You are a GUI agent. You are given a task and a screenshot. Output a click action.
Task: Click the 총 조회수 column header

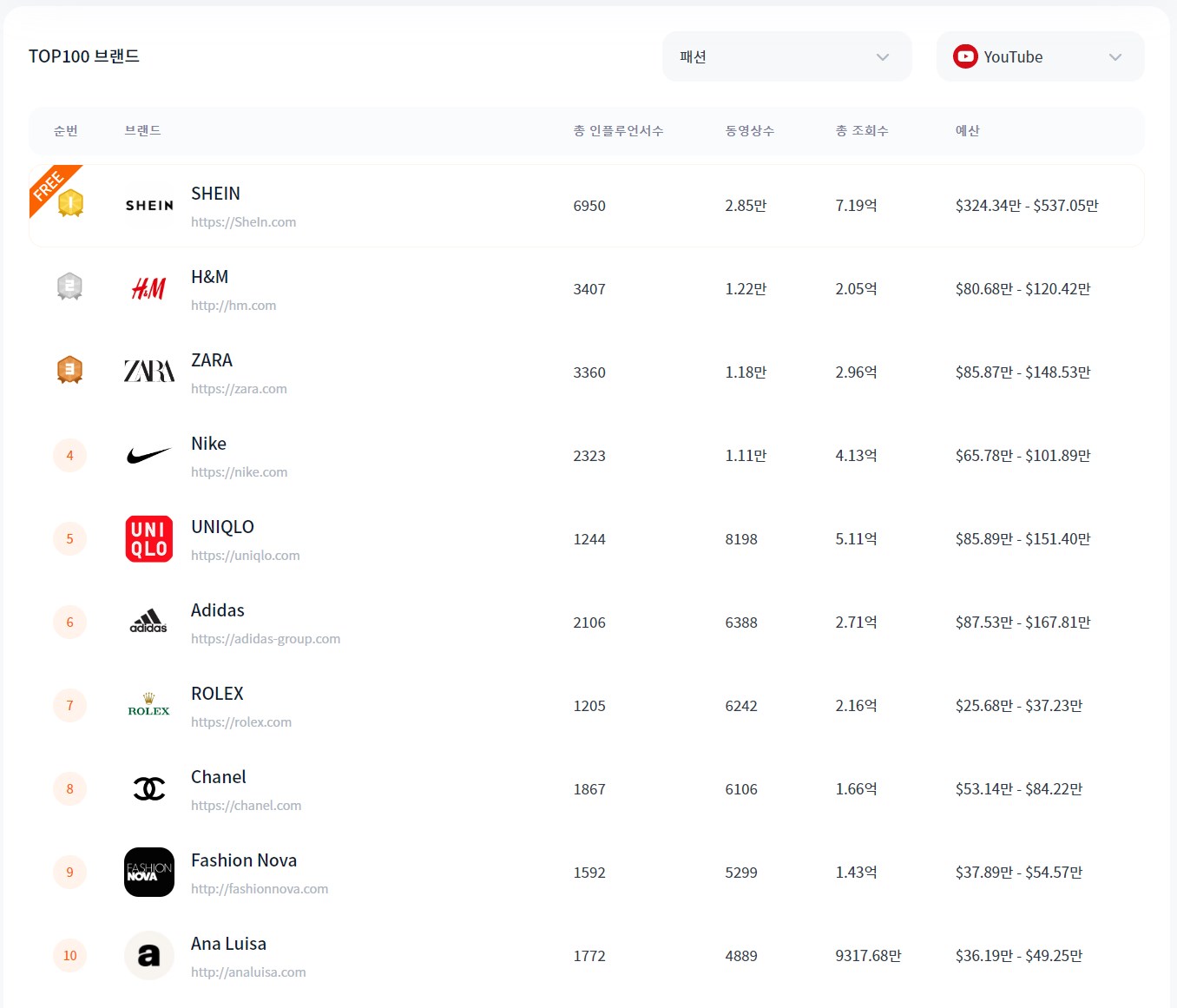[862, 130]
